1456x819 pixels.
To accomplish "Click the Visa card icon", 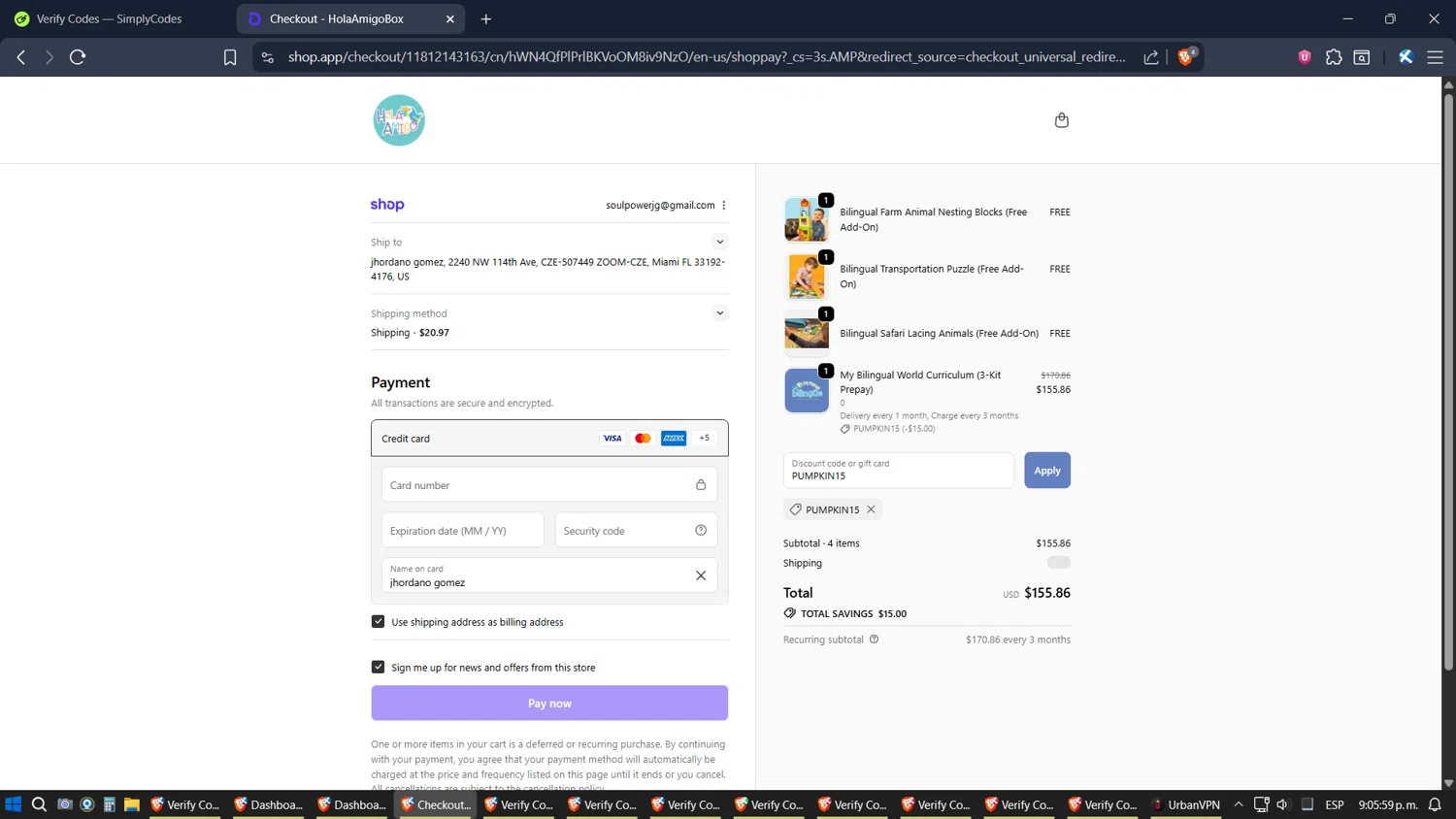I will click(x=612, y=439).
